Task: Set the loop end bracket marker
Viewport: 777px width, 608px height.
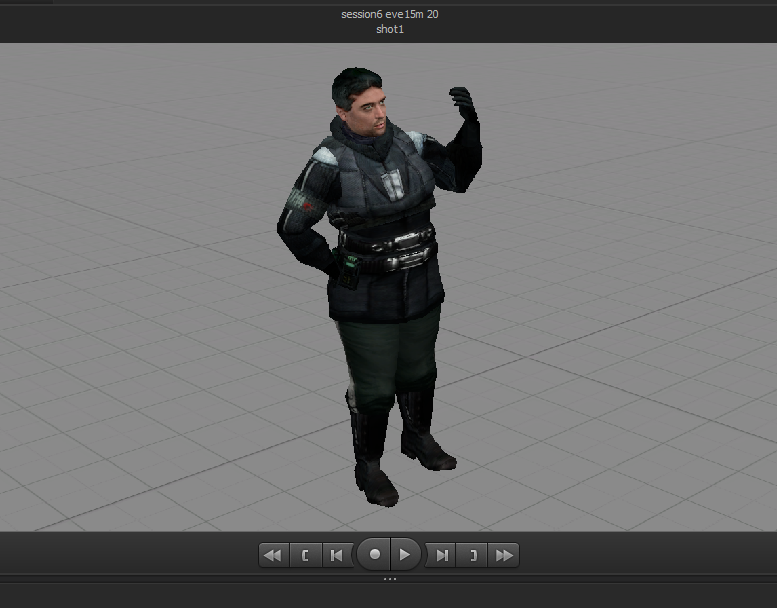Action: pyautogui.click(x=472, y=555)
